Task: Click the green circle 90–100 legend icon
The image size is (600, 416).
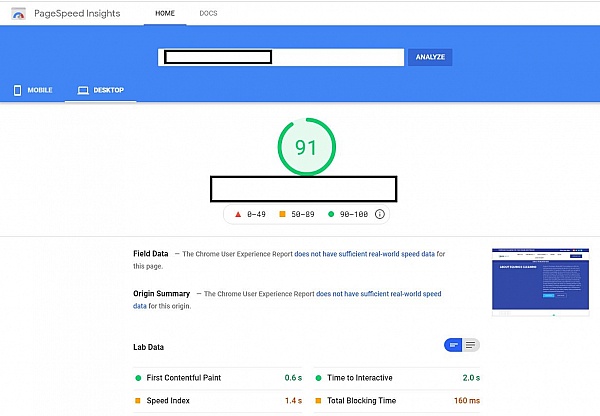Action: click(x=331, y=214)
